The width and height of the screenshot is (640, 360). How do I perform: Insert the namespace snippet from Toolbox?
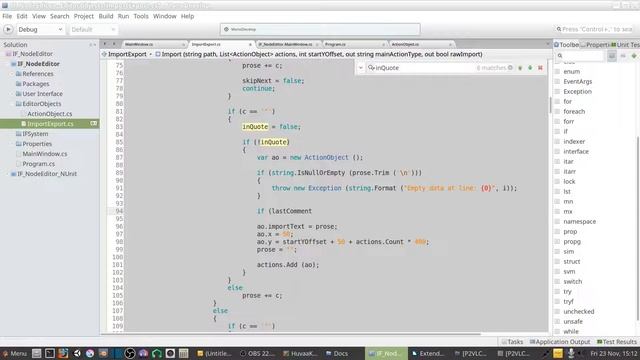pyautogui.click(x=579, y=222)
